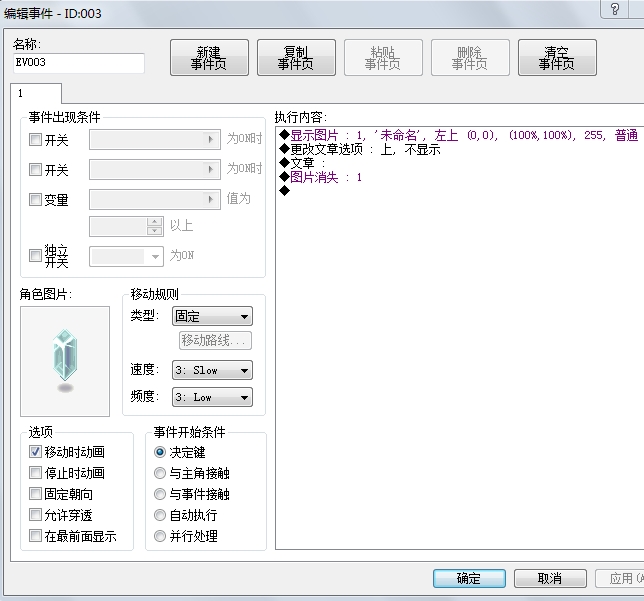Enable the 变量 condition checkbox
Viewport: 644px width, 601px height.
tap(35, 200)
